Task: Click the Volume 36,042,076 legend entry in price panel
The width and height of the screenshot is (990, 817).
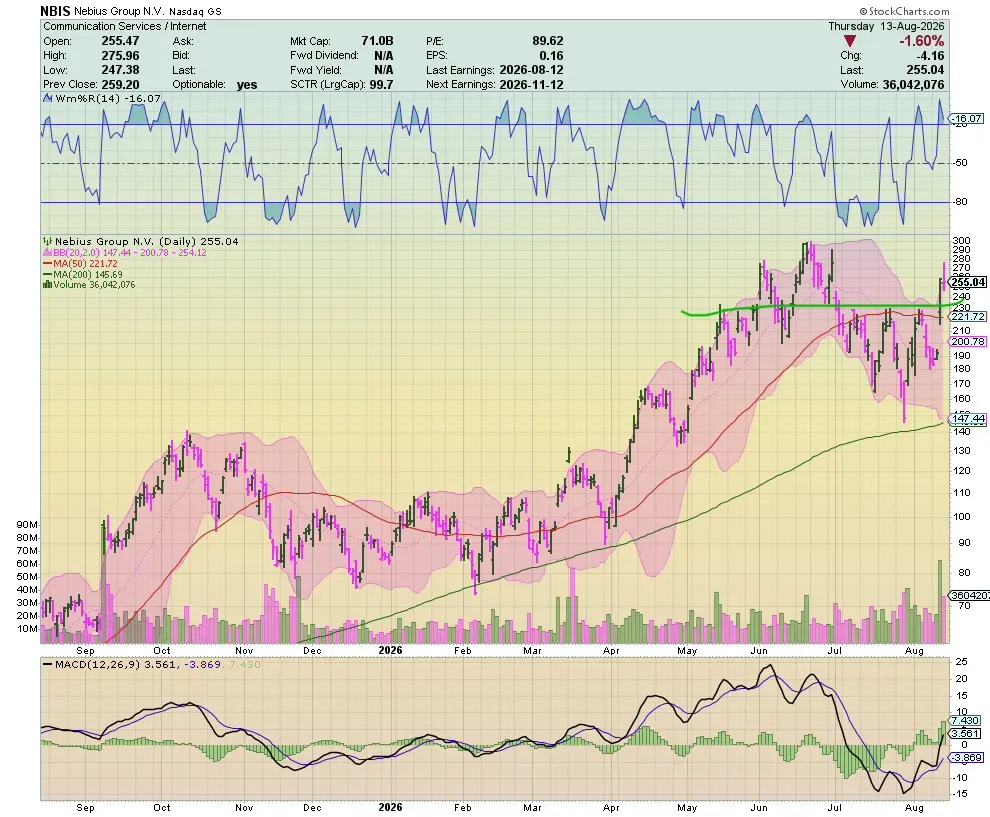Action: (89, 285)
